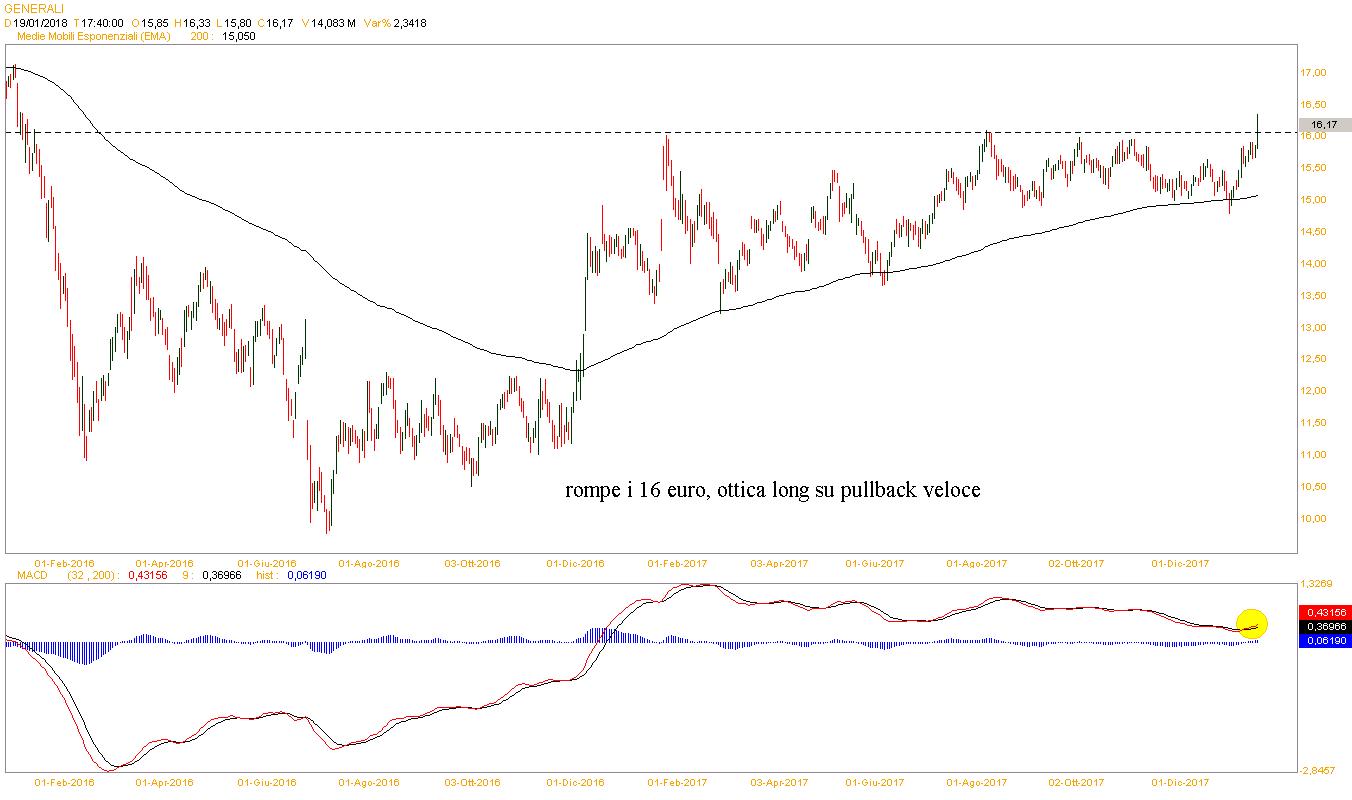Image resolution: width=1352 pixels, height=800 pixels.
Task: Click the EMA 200 period value 15,050
Action: (239, 36)
